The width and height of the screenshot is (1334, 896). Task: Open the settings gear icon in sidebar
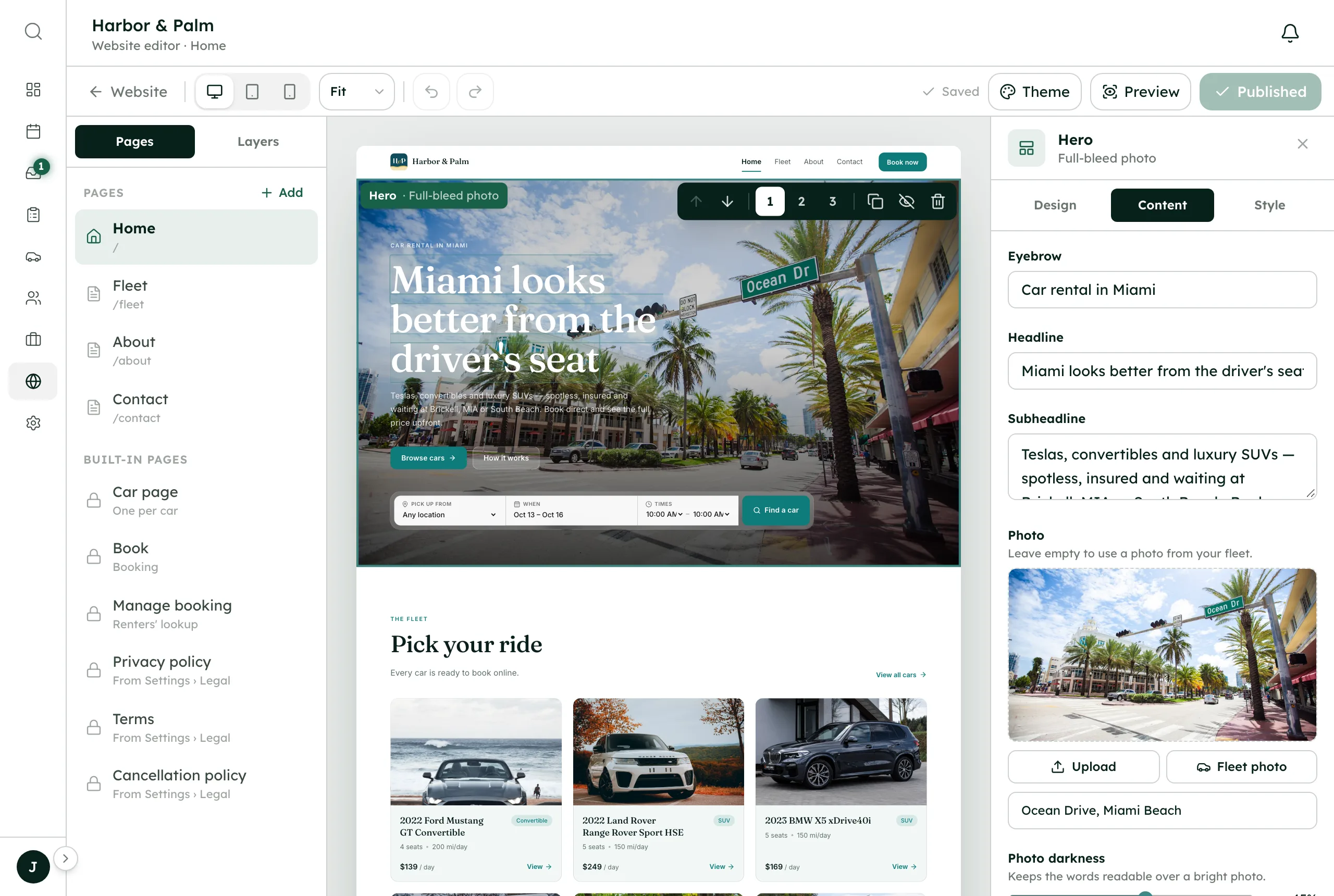pyautogui.click(x=33, y=423)
